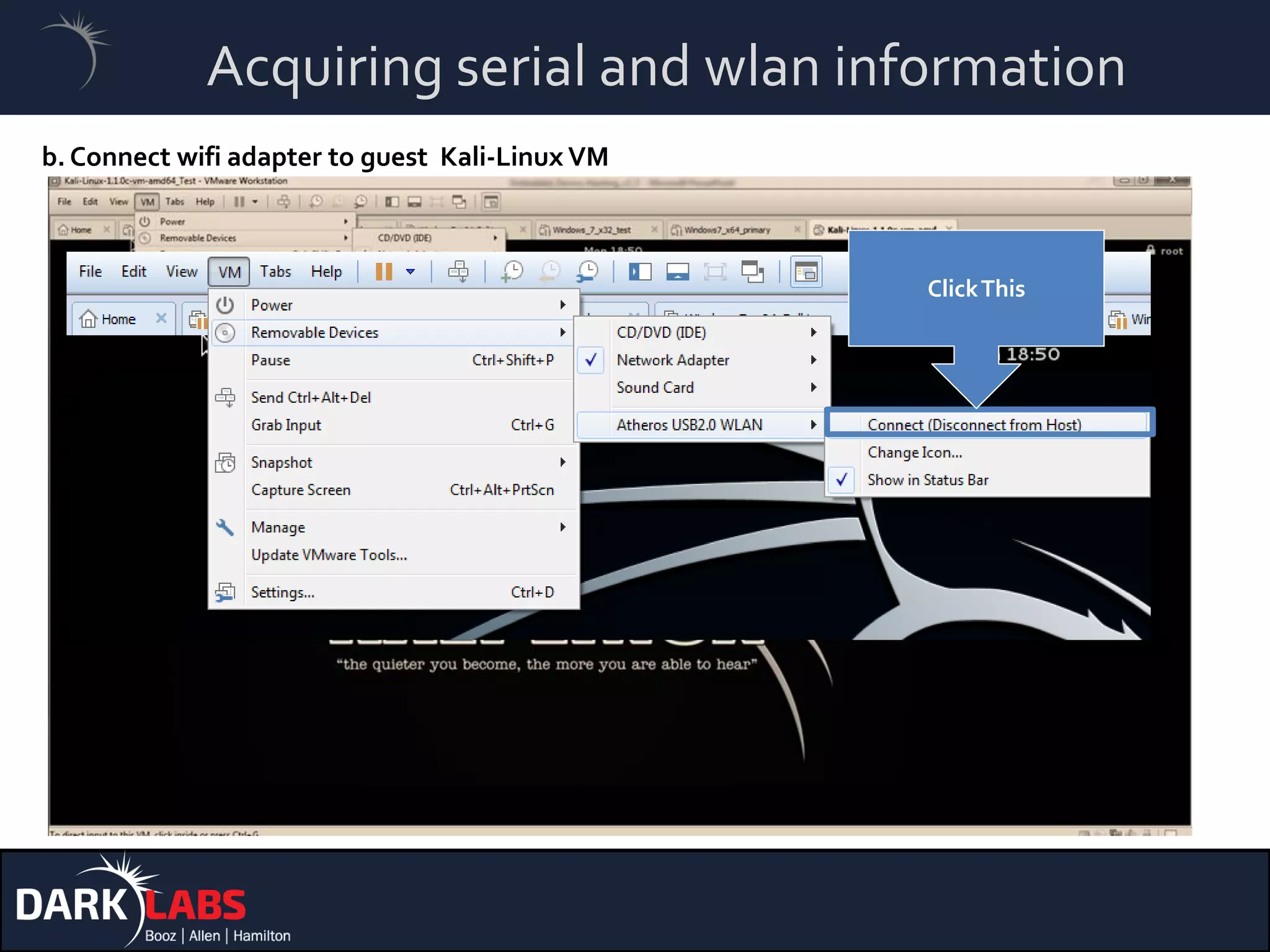1270x952 pixels.
Task: Open the Tabs menu in the enlarged menu bar
Action: pyautogui.click(x=275, y=271)
